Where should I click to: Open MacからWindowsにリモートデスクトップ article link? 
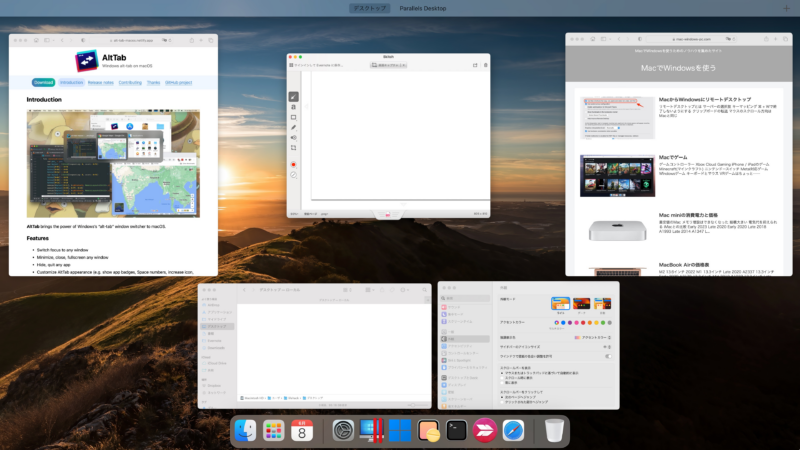click(705, 99)
